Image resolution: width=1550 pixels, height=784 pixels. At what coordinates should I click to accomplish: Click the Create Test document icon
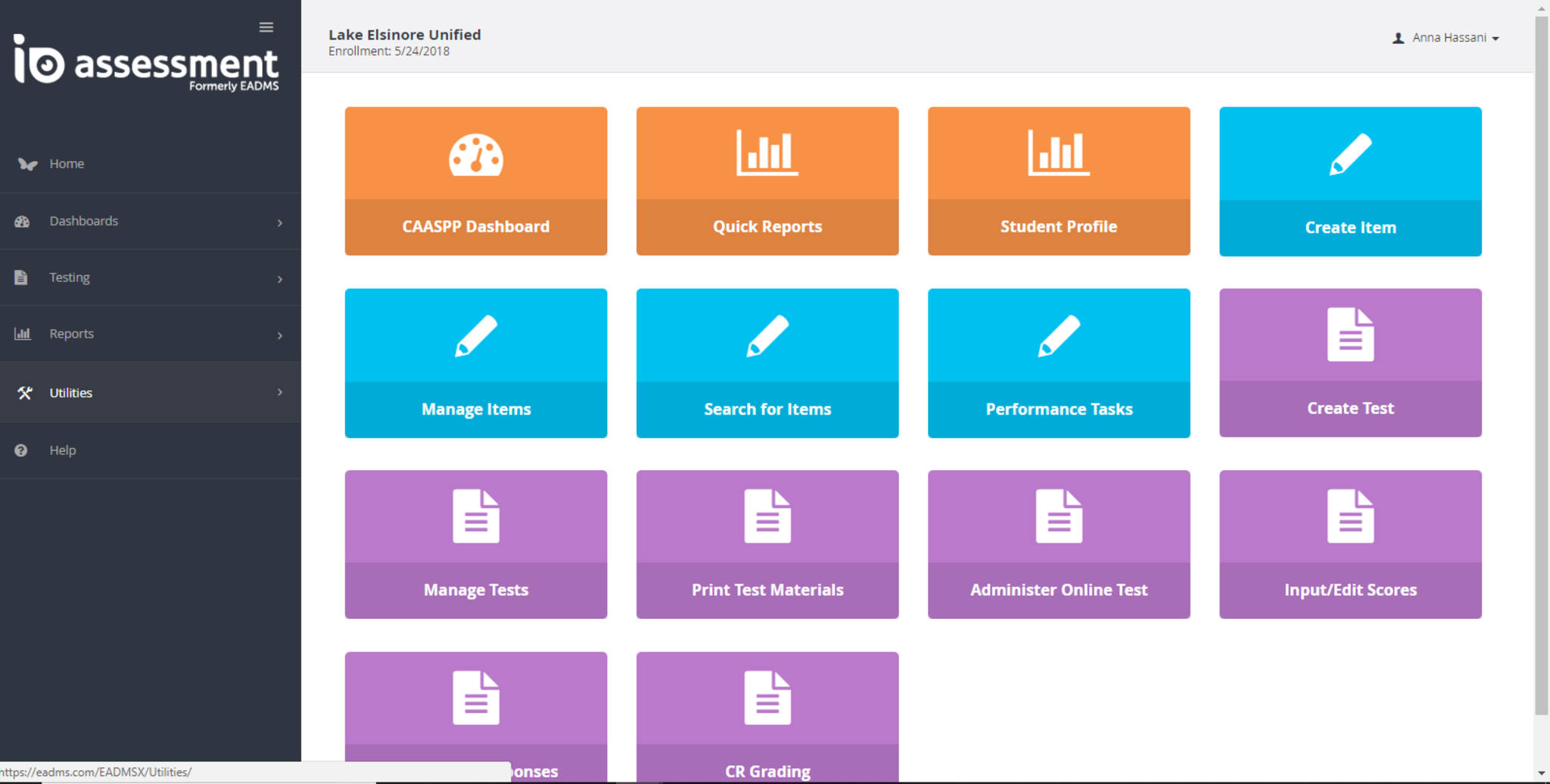click(1350, 334)
